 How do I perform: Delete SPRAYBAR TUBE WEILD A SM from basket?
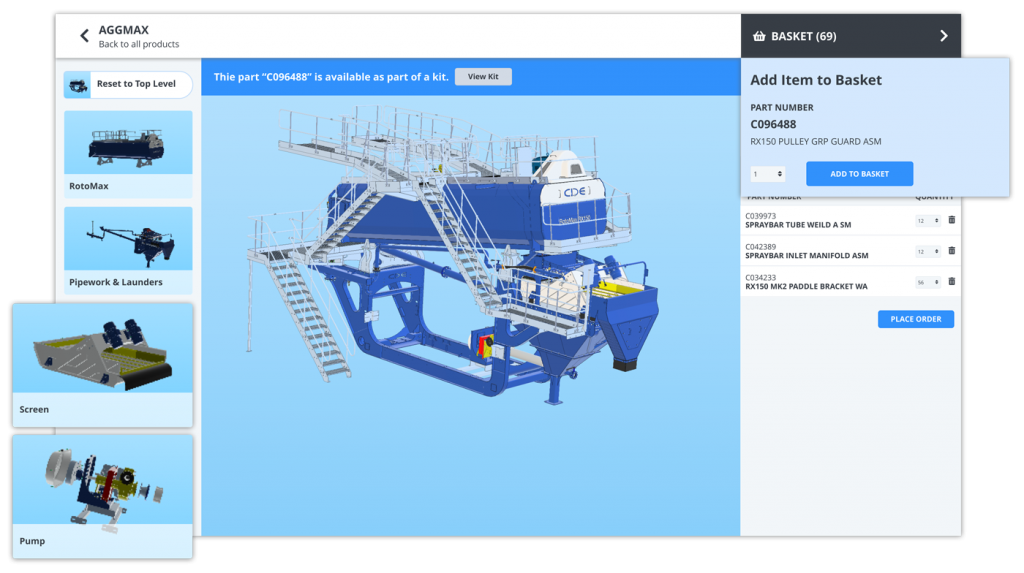(951, 220)
